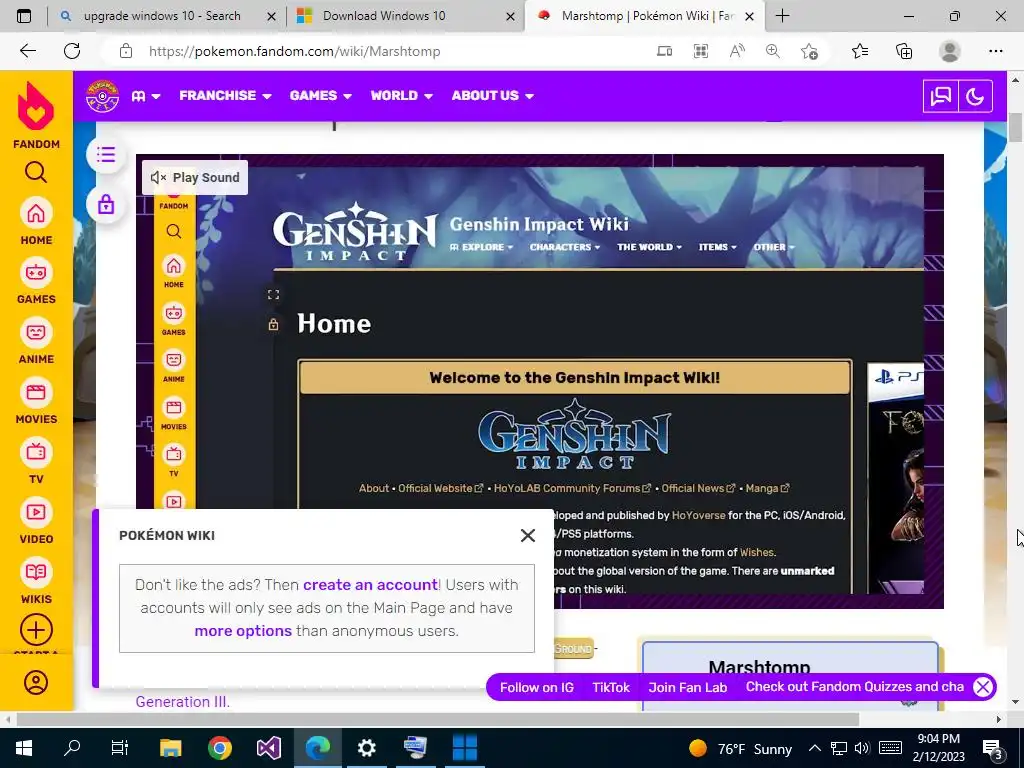Follow the create an account link
The width and height of the screenshot is (1024, 768).
(370, 584)
